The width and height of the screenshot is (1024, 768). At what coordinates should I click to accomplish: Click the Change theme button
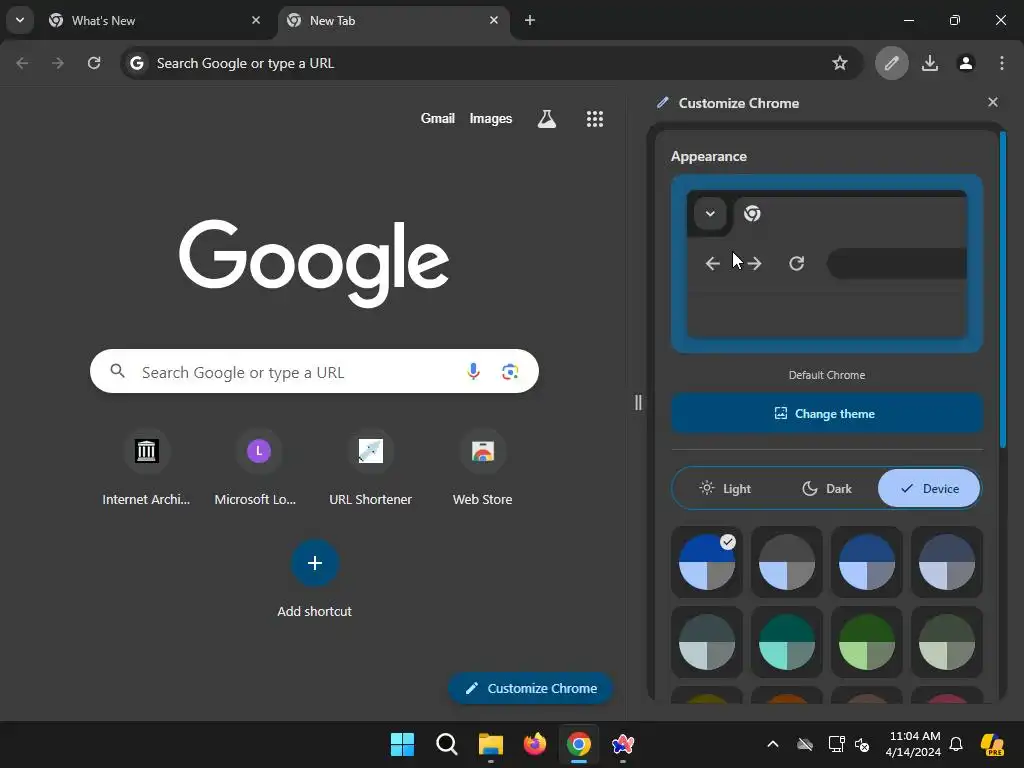[x=827, y=413]
